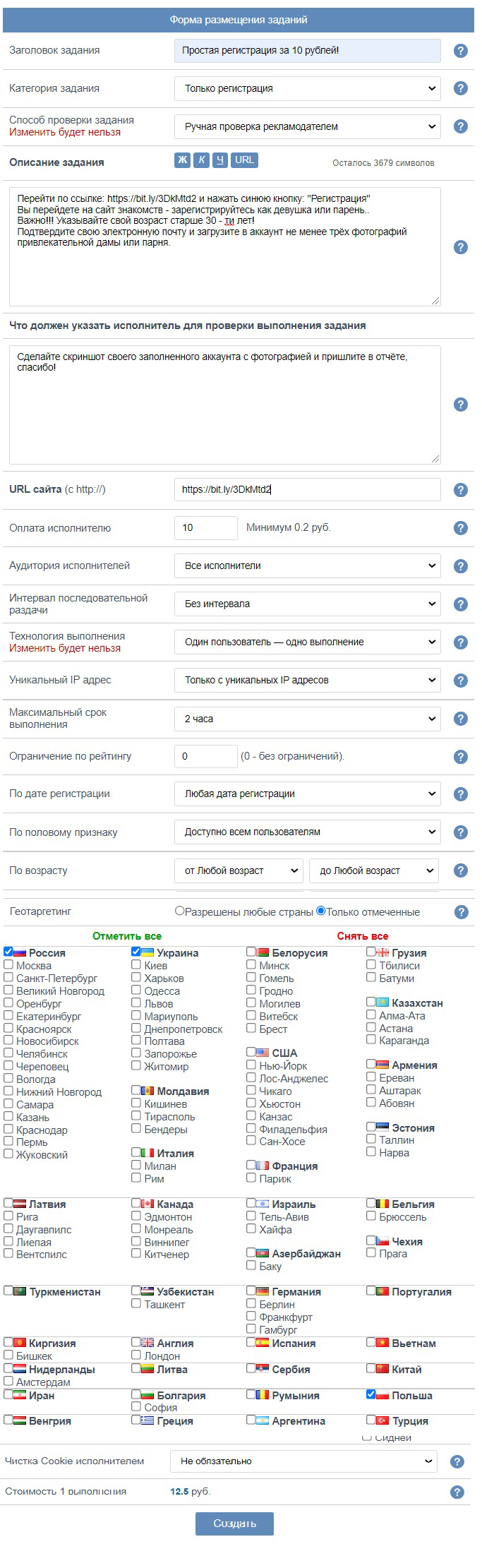This screenshot has width=482, height=1568.
Task: Select the Разрешены любые страны radio option
Action: 179,911
